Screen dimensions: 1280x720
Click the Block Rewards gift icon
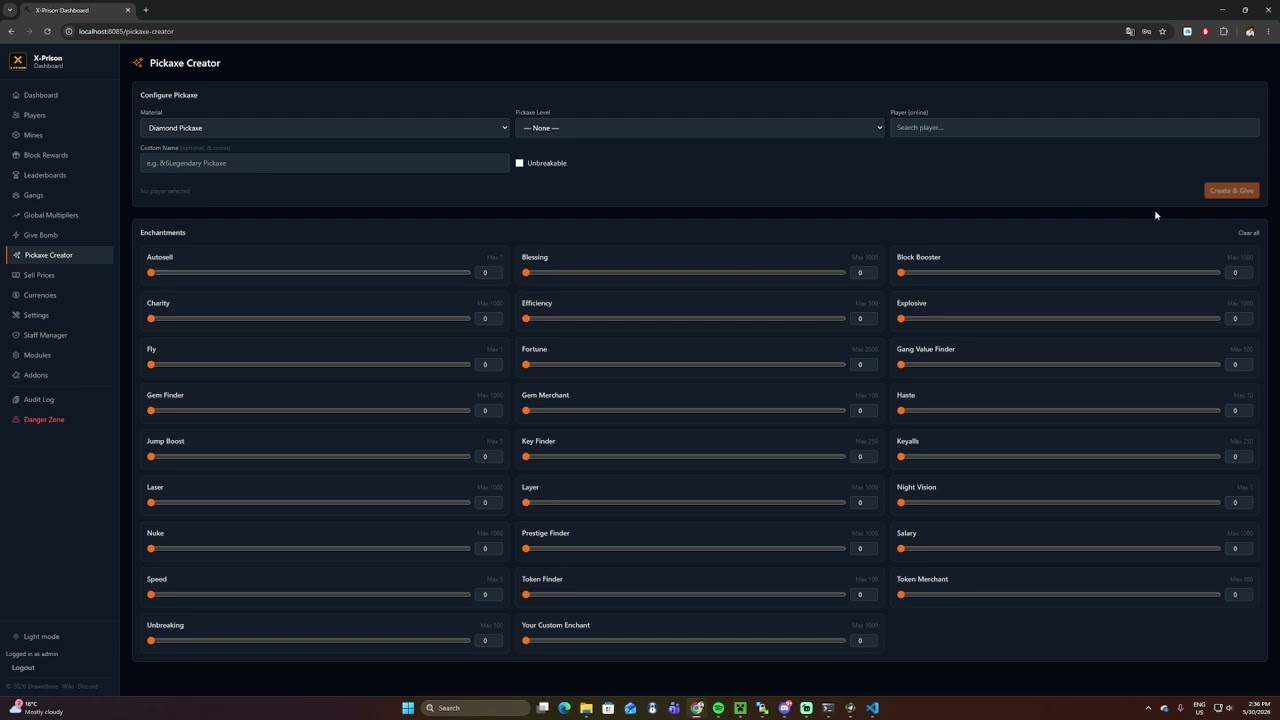coord(16,155)
